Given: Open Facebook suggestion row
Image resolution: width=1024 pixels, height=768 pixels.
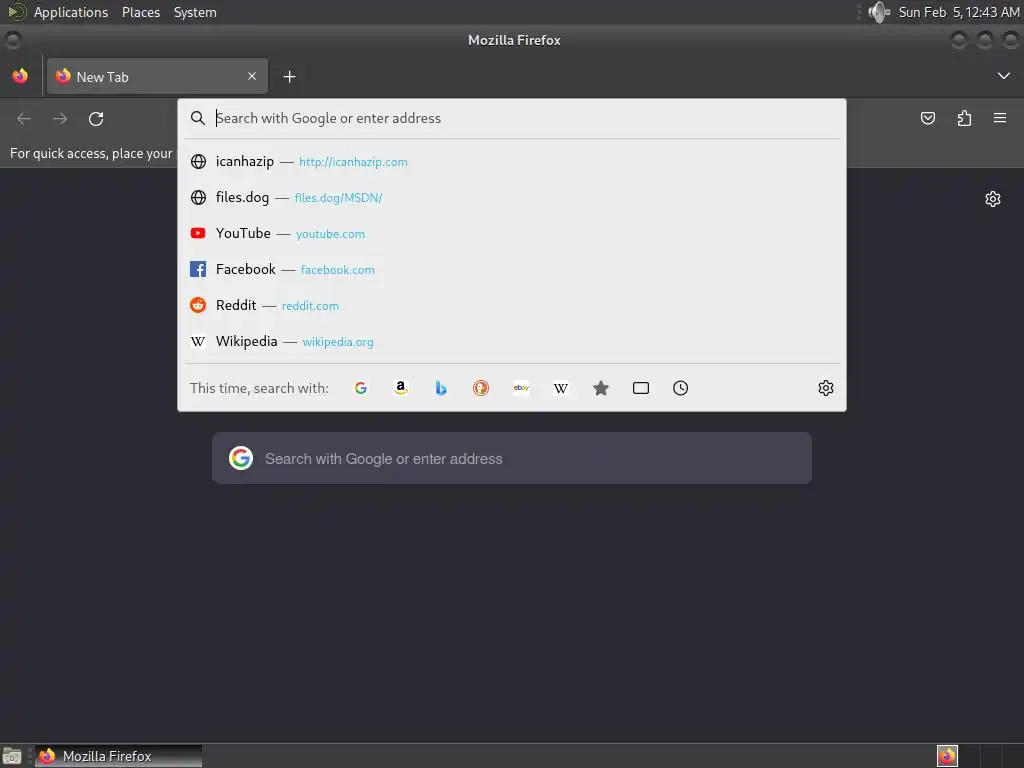Looking at the screenshot, I should click(x=512, y=269).
